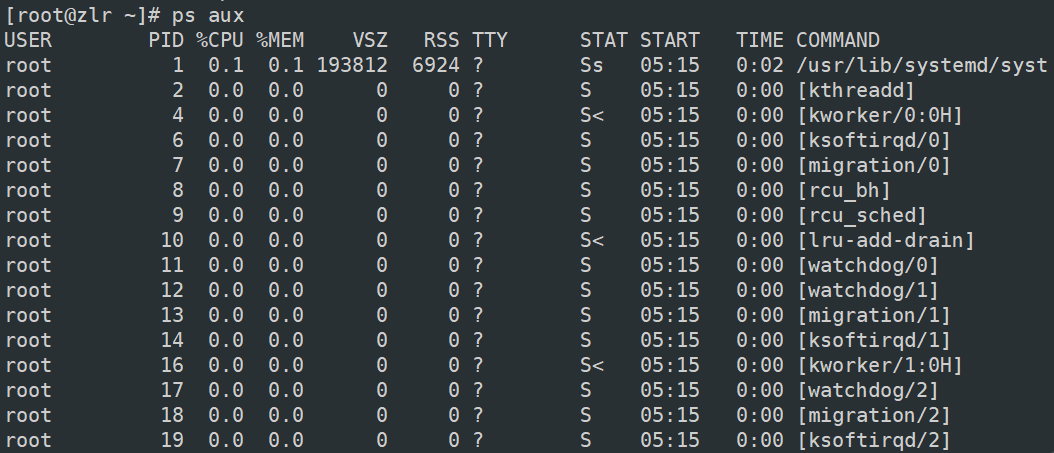This screenshot has width=1054, height=453.
Task: Click the [migration/0] process name
Action: click(874, 165)
